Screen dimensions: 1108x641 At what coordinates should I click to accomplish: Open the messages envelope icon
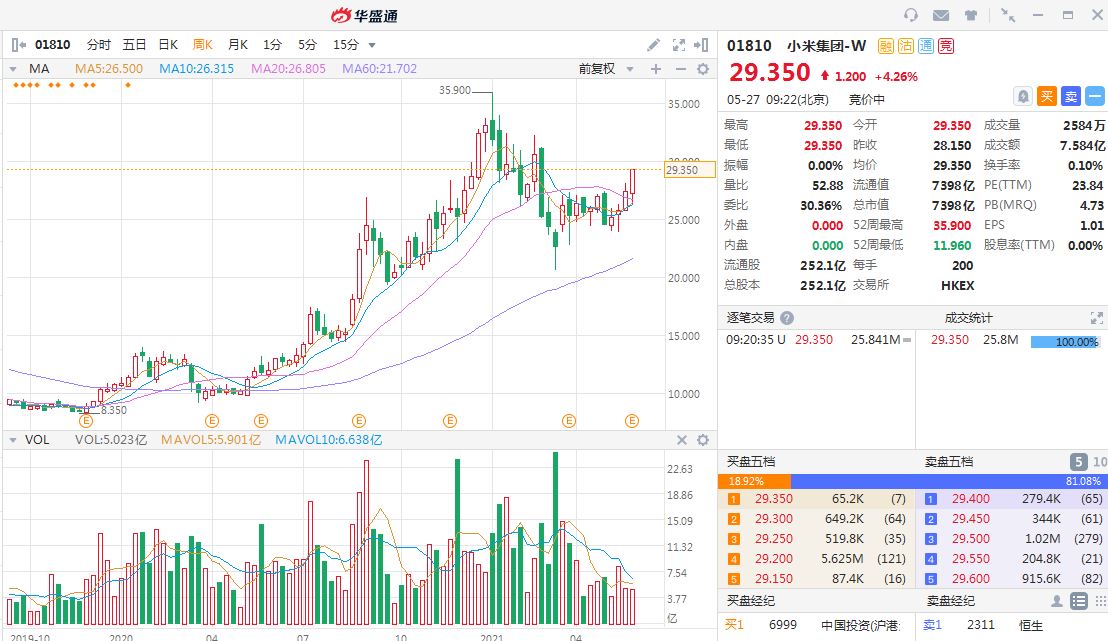tap(940, 15)
